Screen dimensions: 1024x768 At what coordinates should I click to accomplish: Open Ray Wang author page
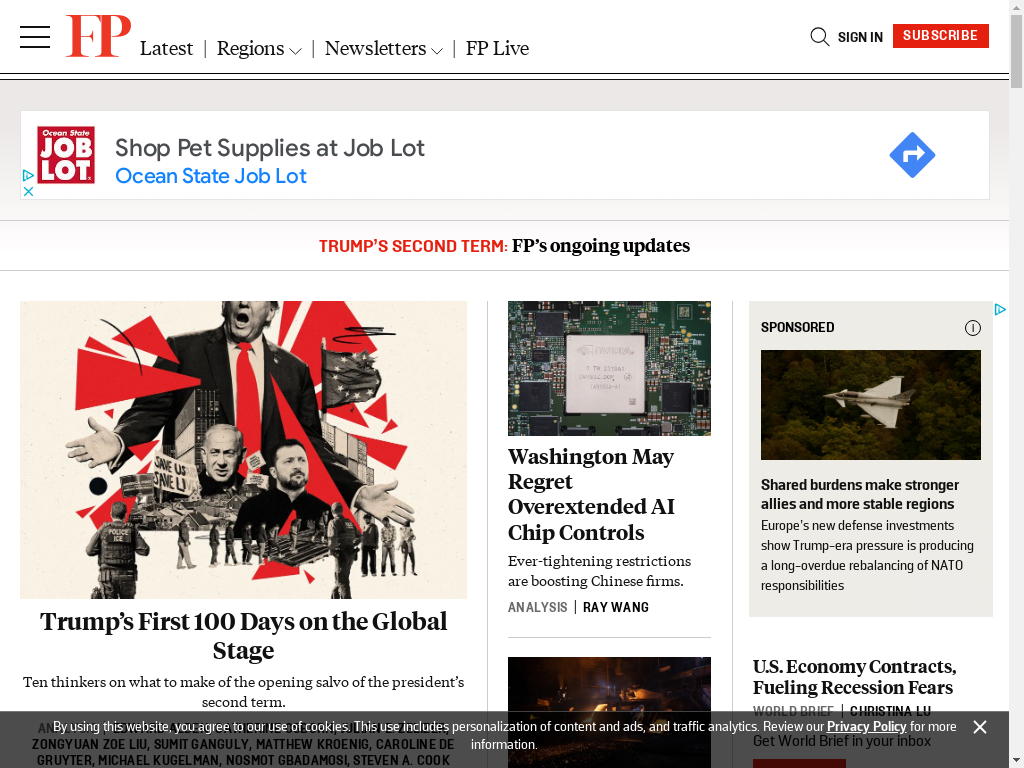coord(616,607)
